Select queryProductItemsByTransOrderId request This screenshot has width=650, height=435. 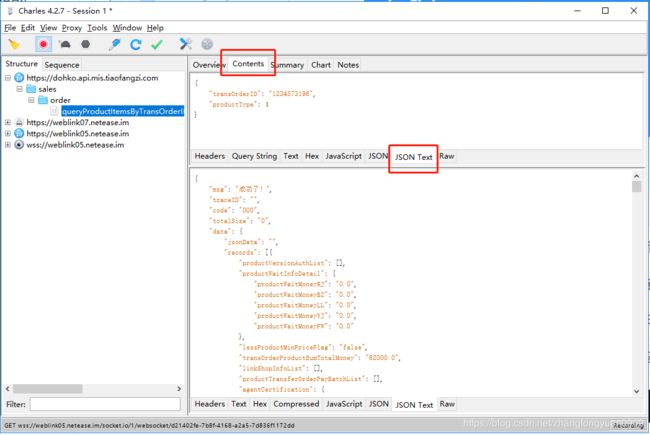click(x=122, y=111)
